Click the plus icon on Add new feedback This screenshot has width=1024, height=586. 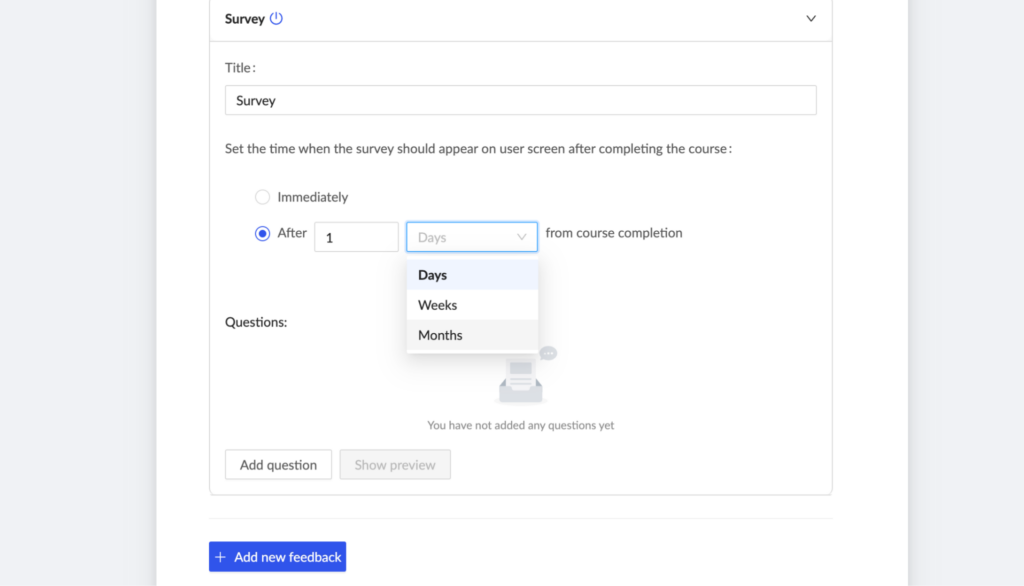click(221, 557)
